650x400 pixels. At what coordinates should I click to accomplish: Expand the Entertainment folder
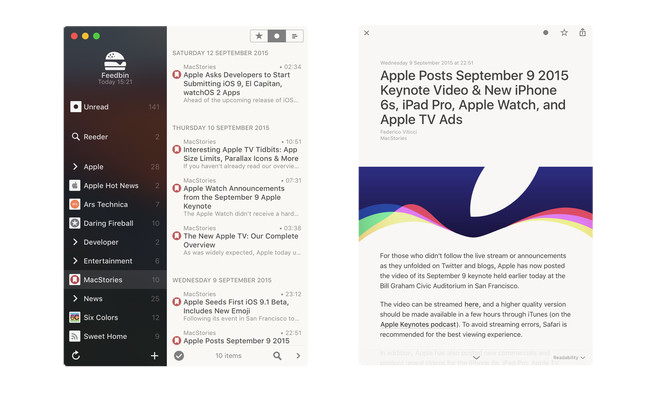tap(75, 261)
